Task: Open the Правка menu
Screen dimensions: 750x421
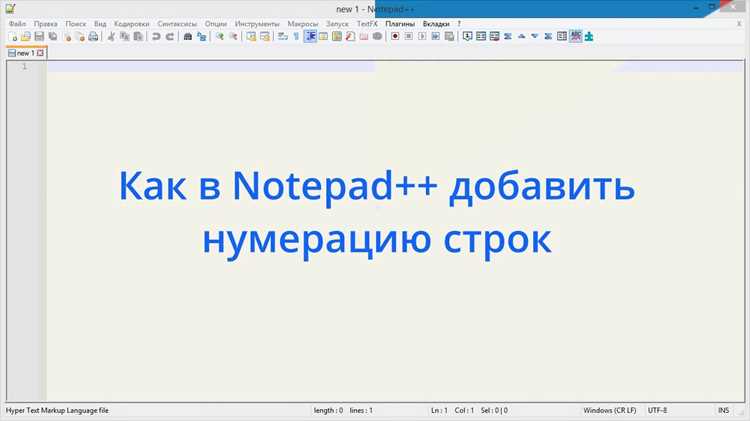Action: pos(45,23)
